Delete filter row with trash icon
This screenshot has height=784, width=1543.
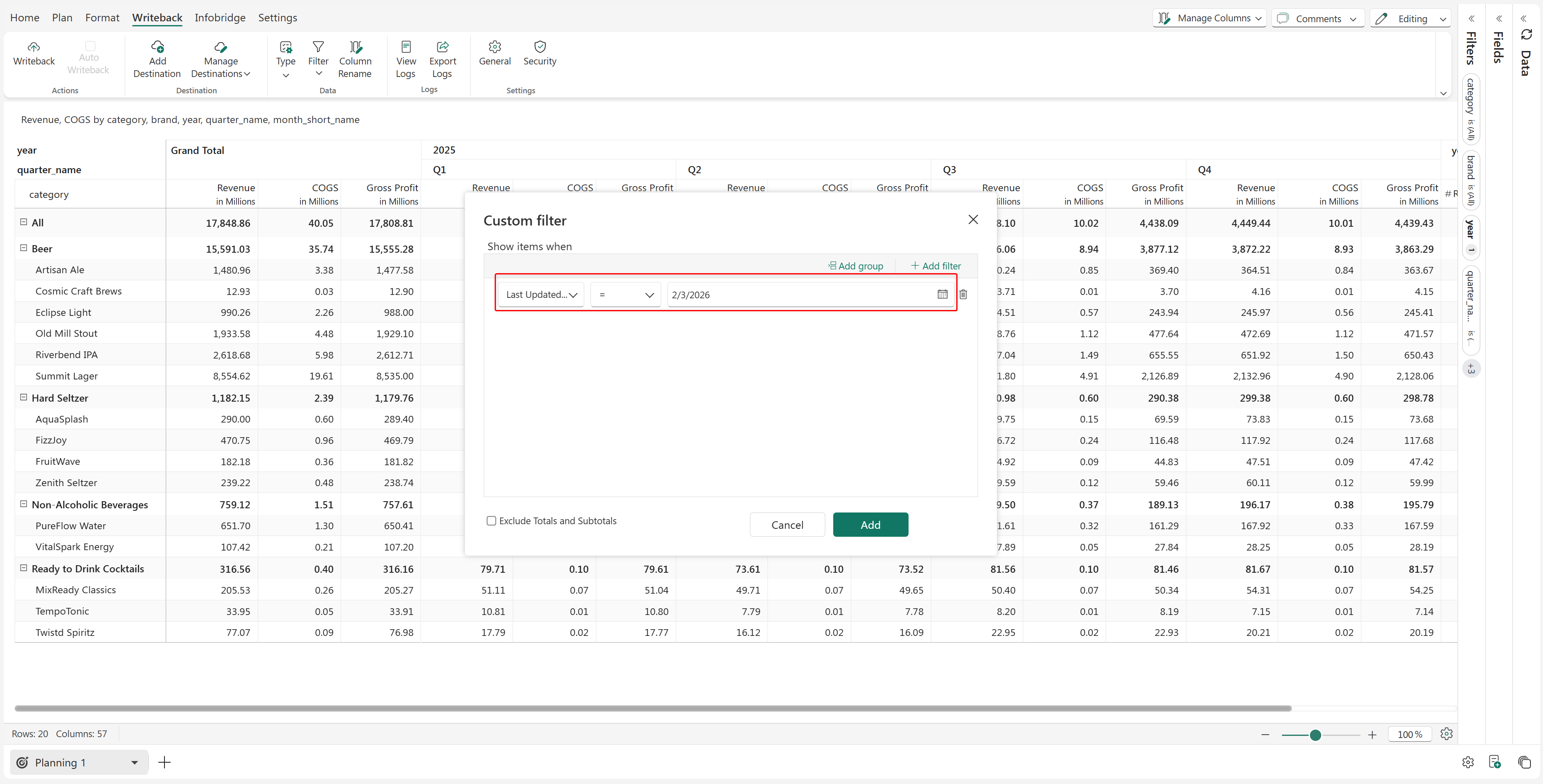coord(963,294)
